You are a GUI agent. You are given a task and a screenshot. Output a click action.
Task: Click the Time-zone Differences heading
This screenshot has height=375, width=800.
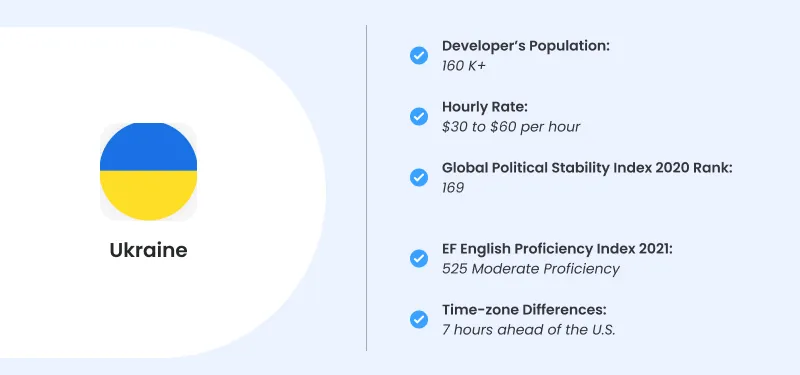524,310
